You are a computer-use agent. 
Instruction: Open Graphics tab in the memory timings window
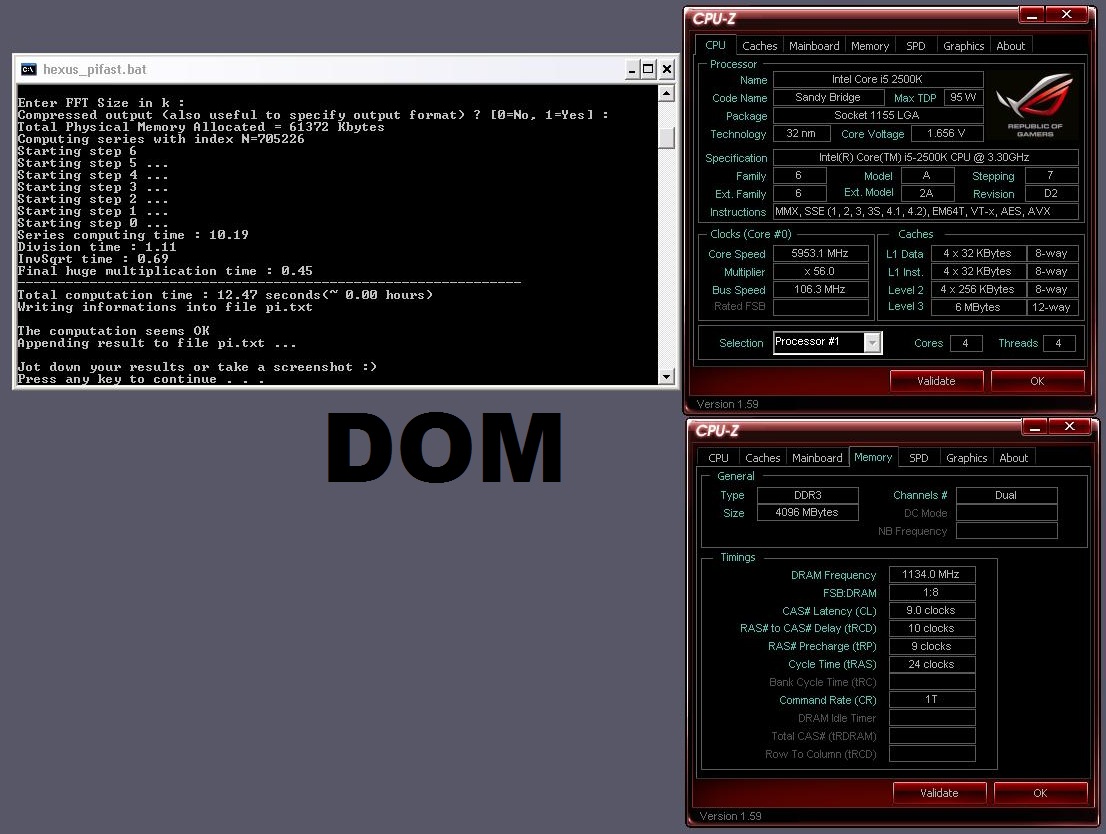tap(966, 458)
